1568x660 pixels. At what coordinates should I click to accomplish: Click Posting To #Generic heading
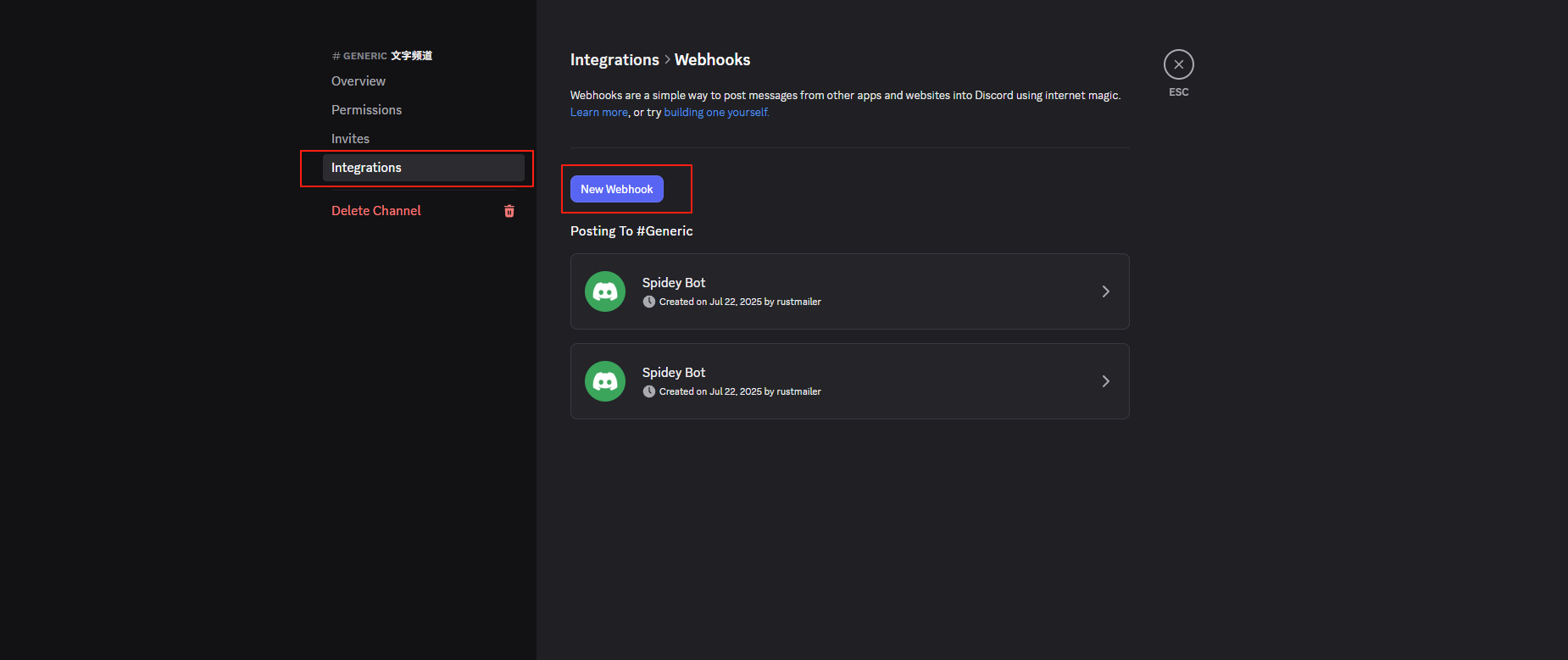(631, 231)
